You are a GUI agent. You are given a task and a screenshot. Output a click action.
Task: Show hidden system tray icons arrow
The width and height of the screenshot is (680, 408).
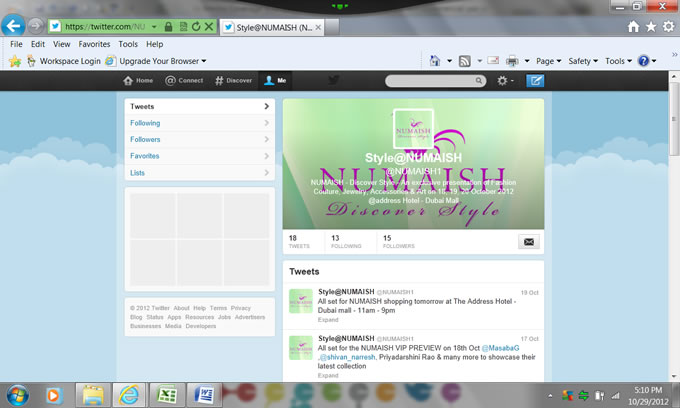click(550, 395)
